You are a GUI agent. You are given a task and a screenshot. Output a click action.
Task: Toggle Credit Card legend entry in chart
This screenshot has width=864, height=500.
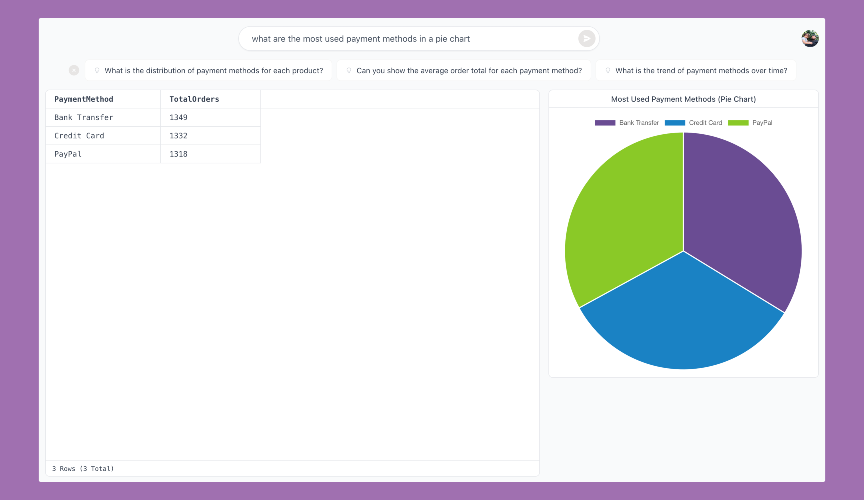(x=693, y=122)
